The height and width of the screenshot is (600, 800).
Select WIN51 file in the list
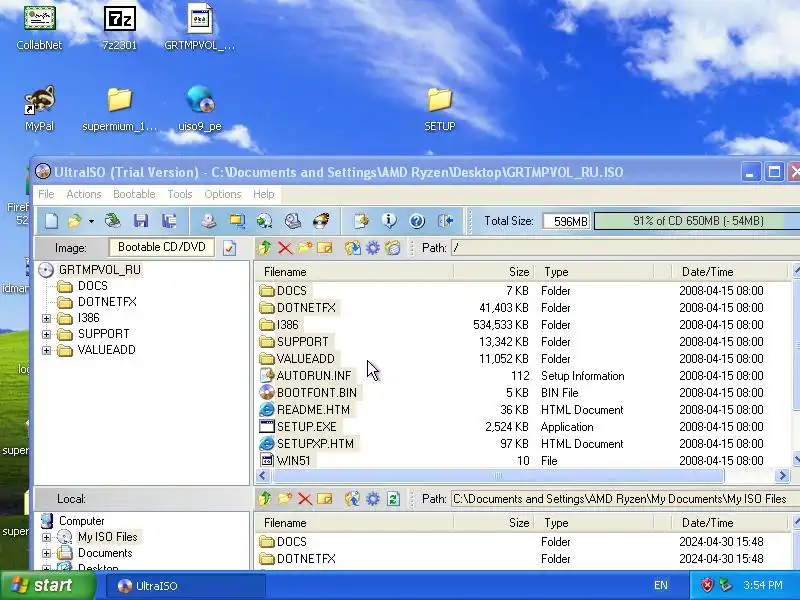293,461
